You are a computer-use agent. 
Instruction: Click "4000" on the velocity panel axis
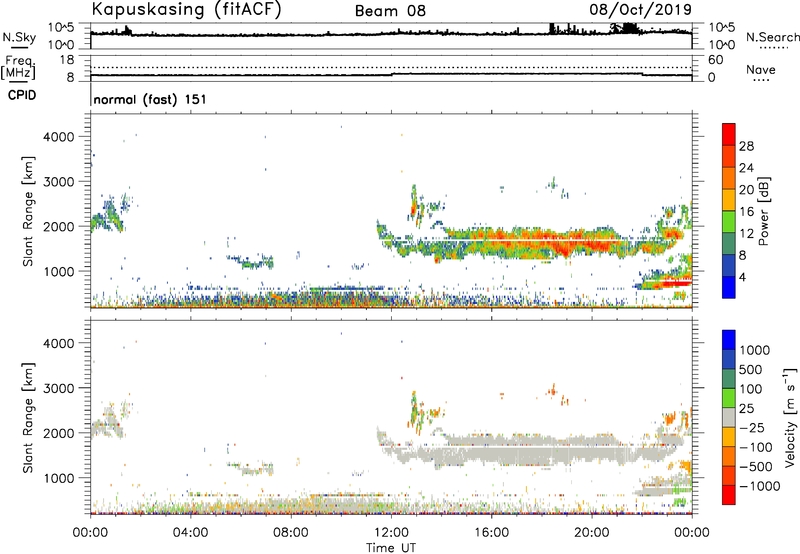59,343
